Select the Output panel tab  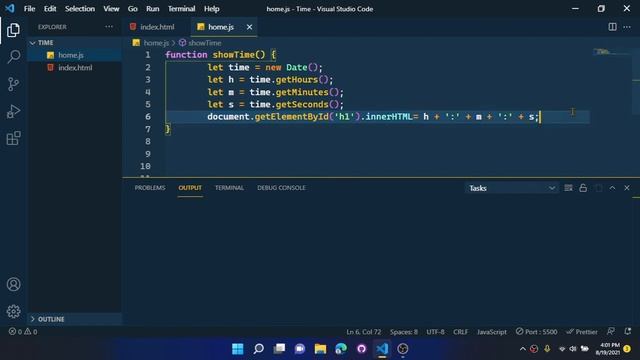190,188
